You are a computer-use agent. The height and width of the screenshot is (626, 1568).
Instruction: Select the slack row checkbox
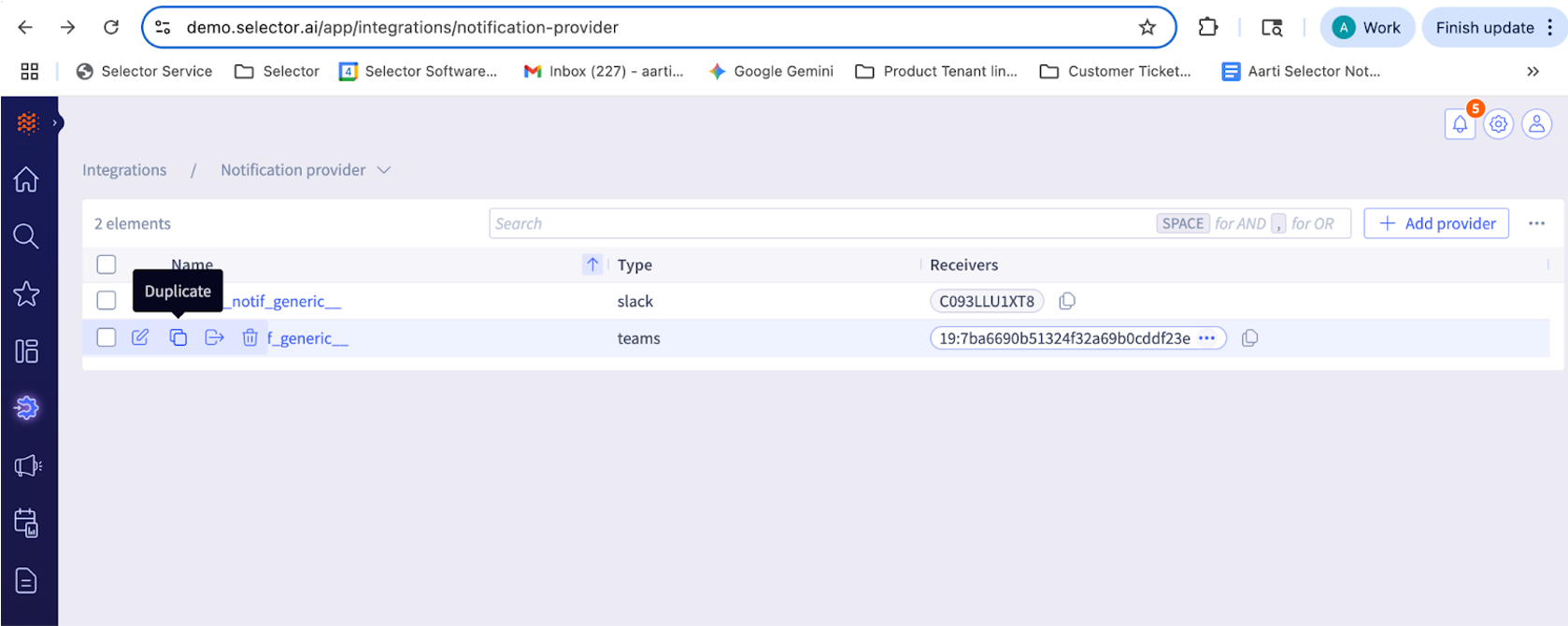[107, 300]
